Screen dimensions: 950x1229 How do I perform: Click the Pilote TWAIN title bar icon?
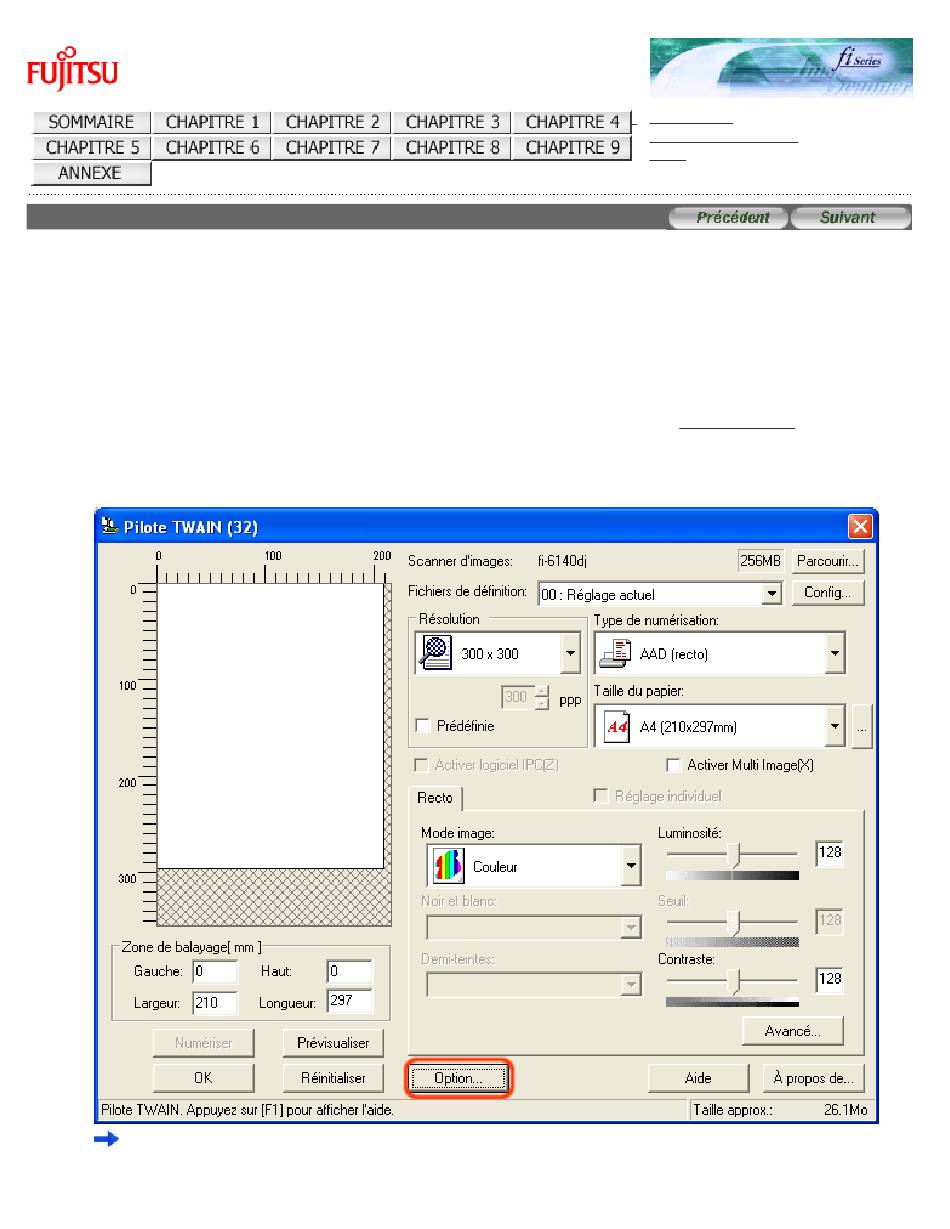click(111, 526)
